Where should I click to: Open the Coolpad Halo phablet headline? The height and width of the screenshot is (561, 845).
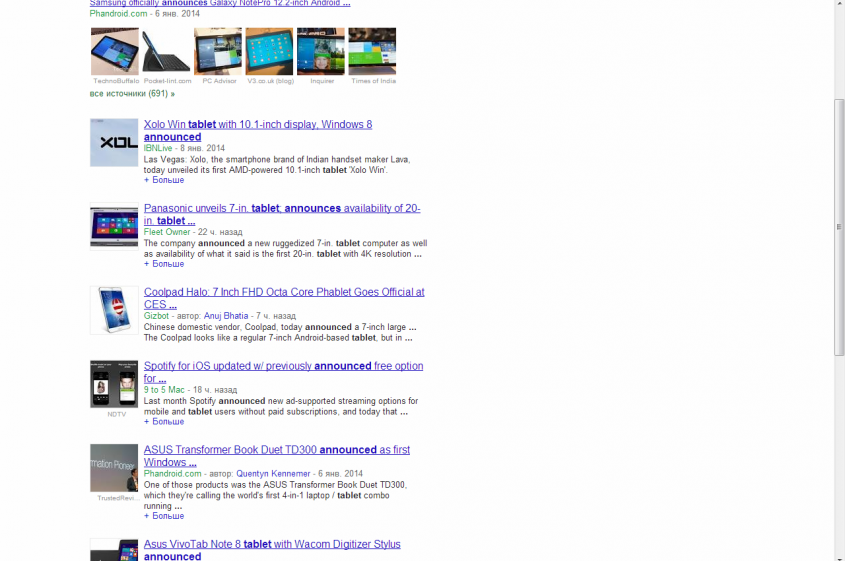pos(284,292)
